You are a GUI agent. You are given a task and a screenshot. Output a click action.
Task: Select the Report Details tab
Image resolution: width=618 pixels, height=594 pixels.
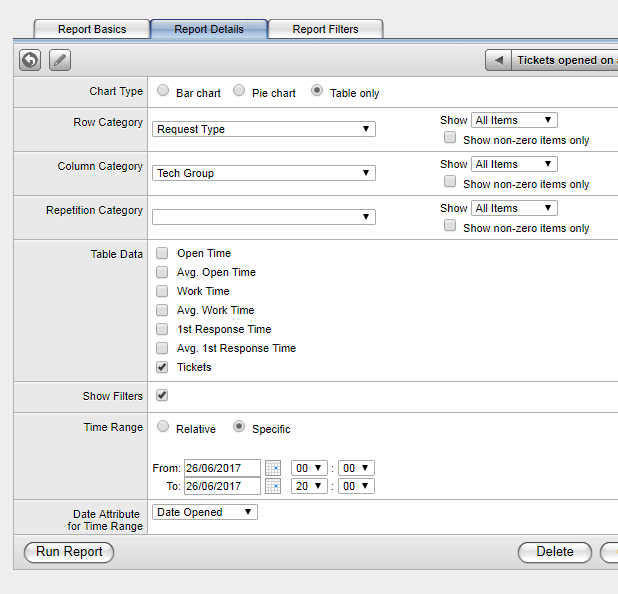[x=209, y=29]
